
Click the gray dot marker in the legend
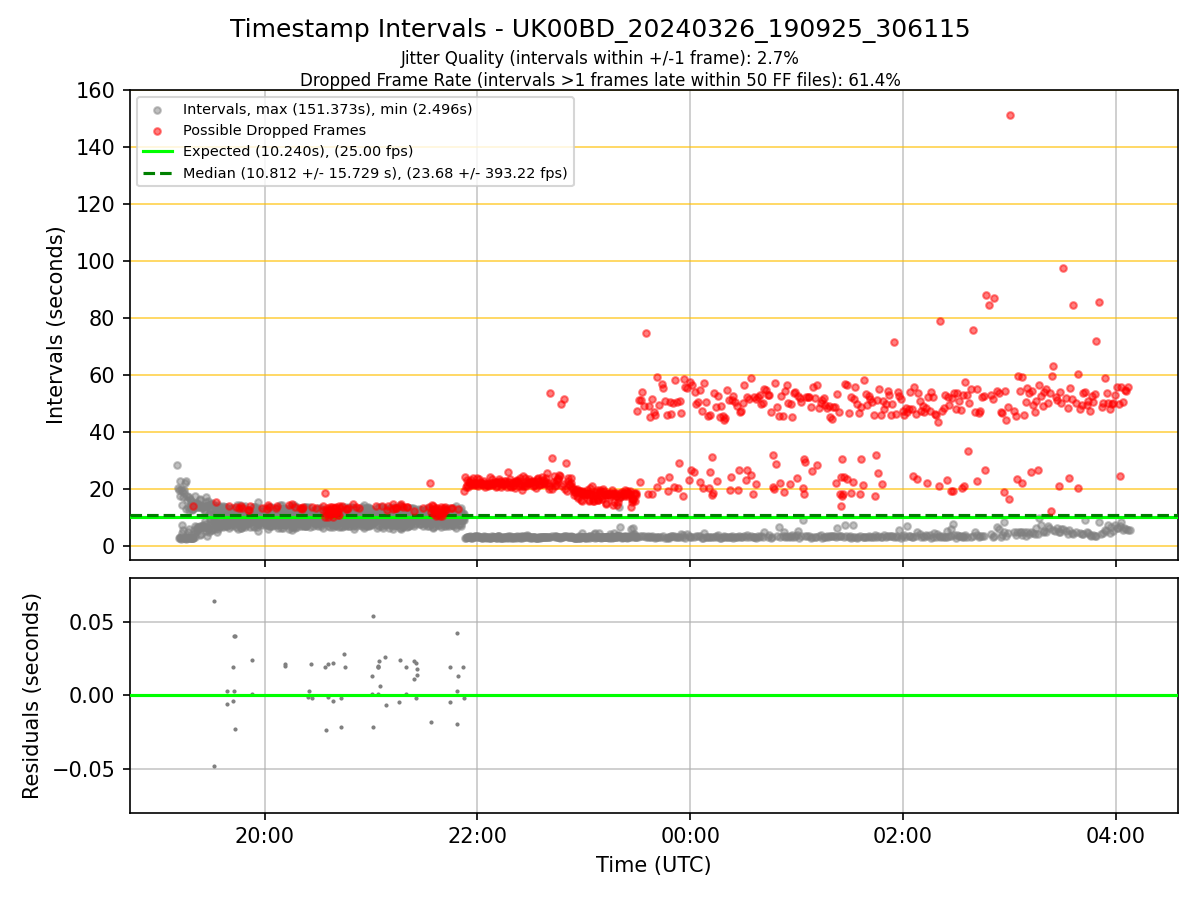coord(157,110)
